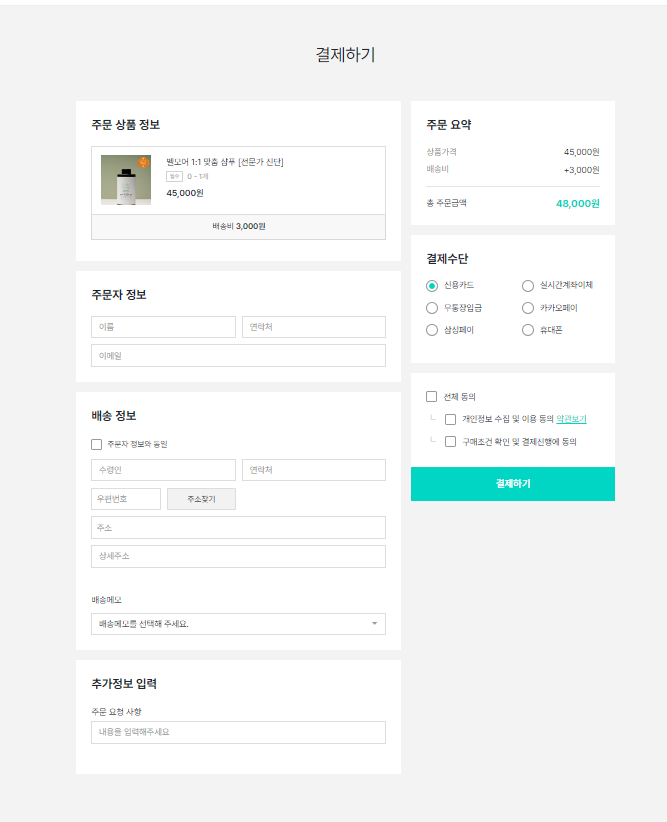
Task: Focus the 수령인 recipient field
Action: pyautogui.click(x=163, y=470)
